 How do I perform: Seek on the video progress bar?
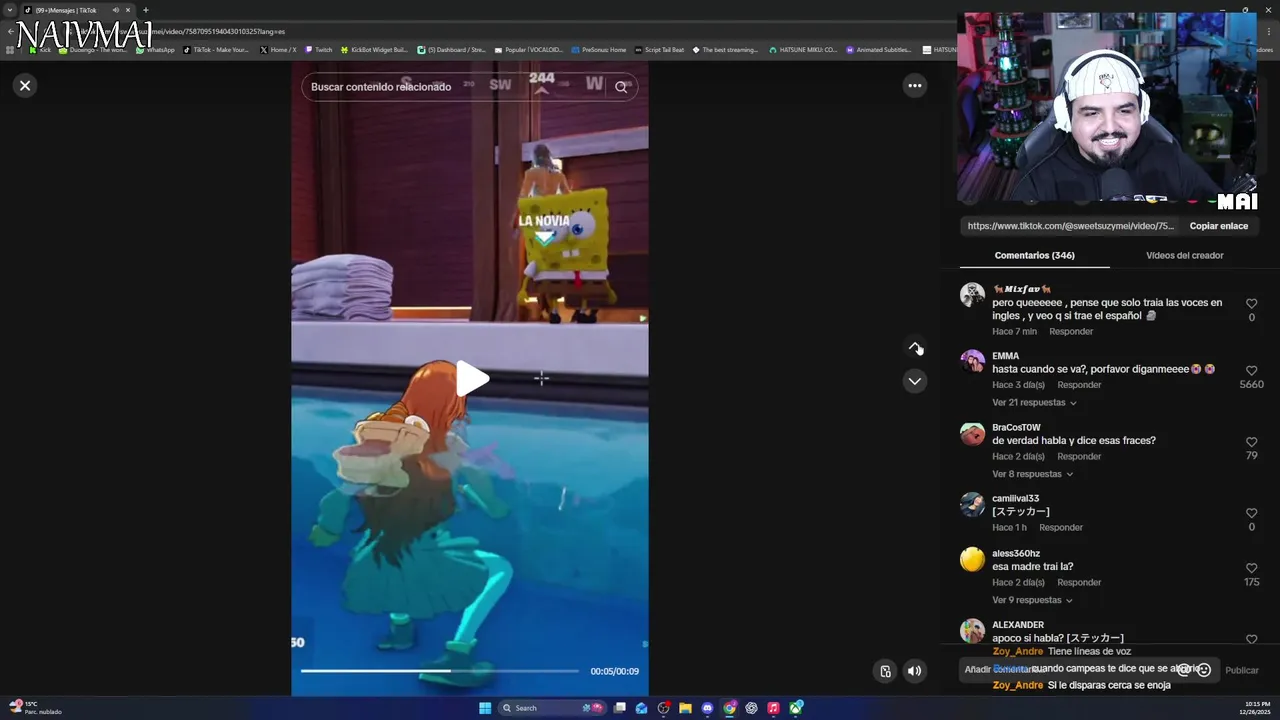click(439, 671)
